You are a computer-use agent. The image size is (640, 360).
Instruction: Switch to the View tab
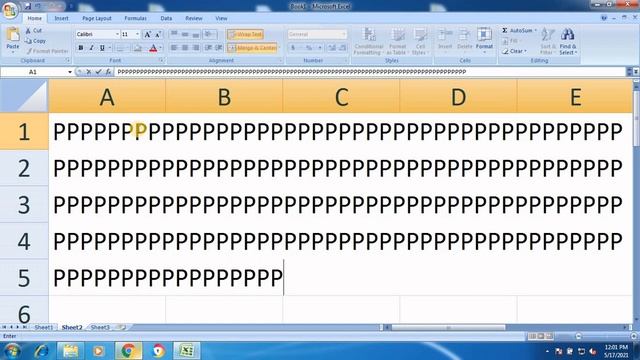tap(221, 18)
